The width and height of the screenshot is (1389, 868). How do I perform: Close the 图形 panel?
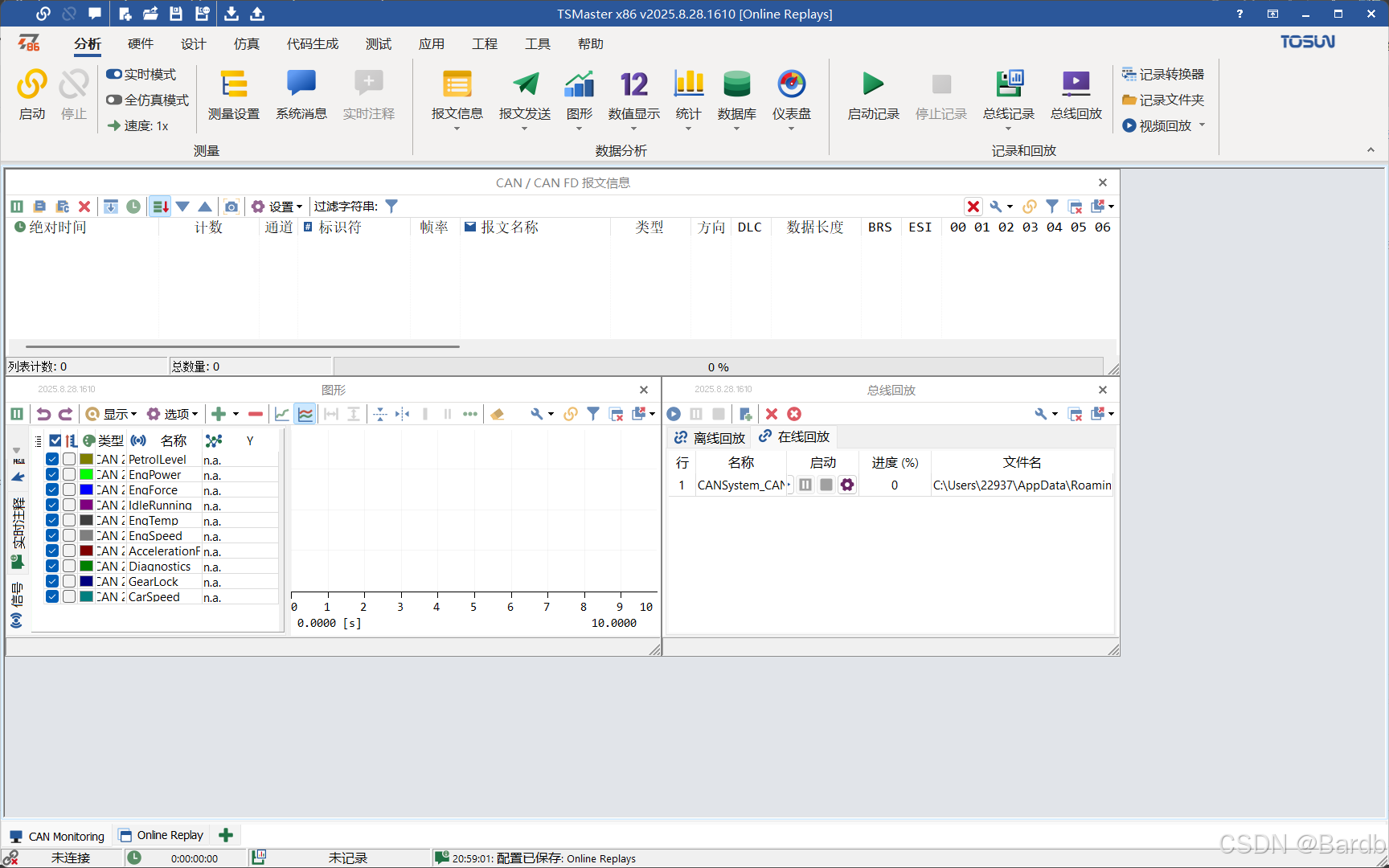(644, 390)
